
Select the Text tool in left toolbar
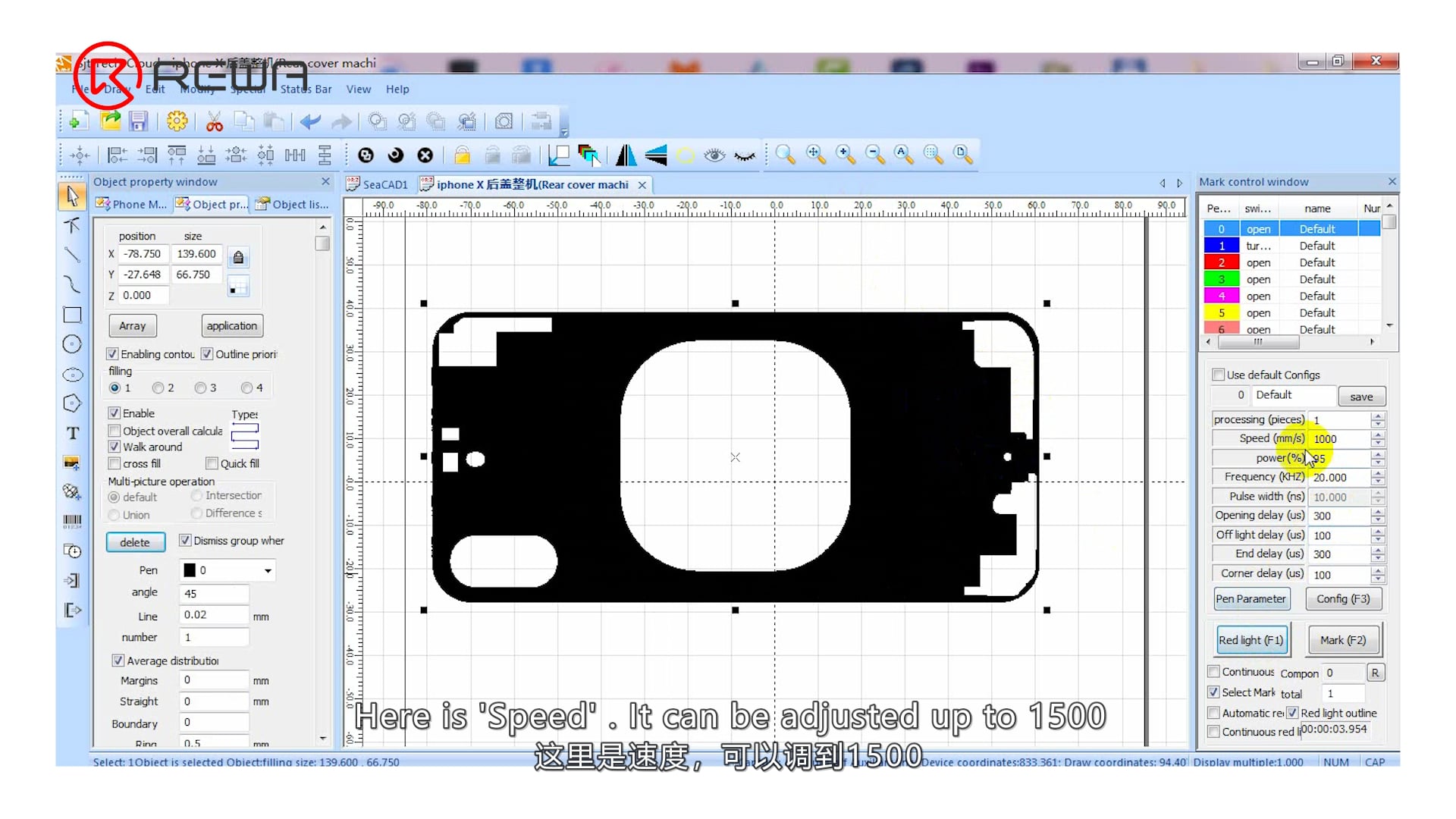(72, 433)
